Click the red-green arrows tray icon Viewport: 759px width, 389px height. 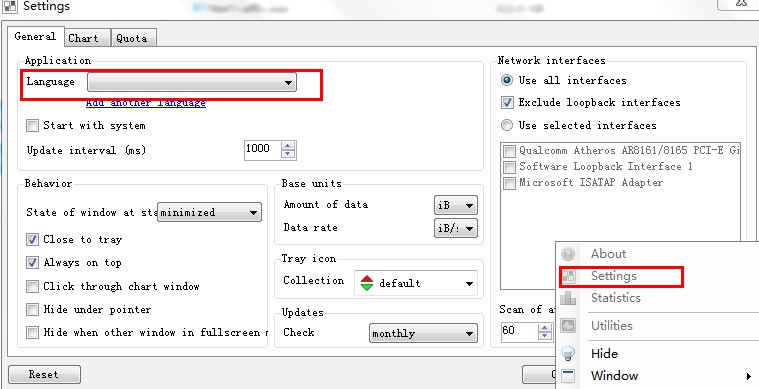coord(367,283)
